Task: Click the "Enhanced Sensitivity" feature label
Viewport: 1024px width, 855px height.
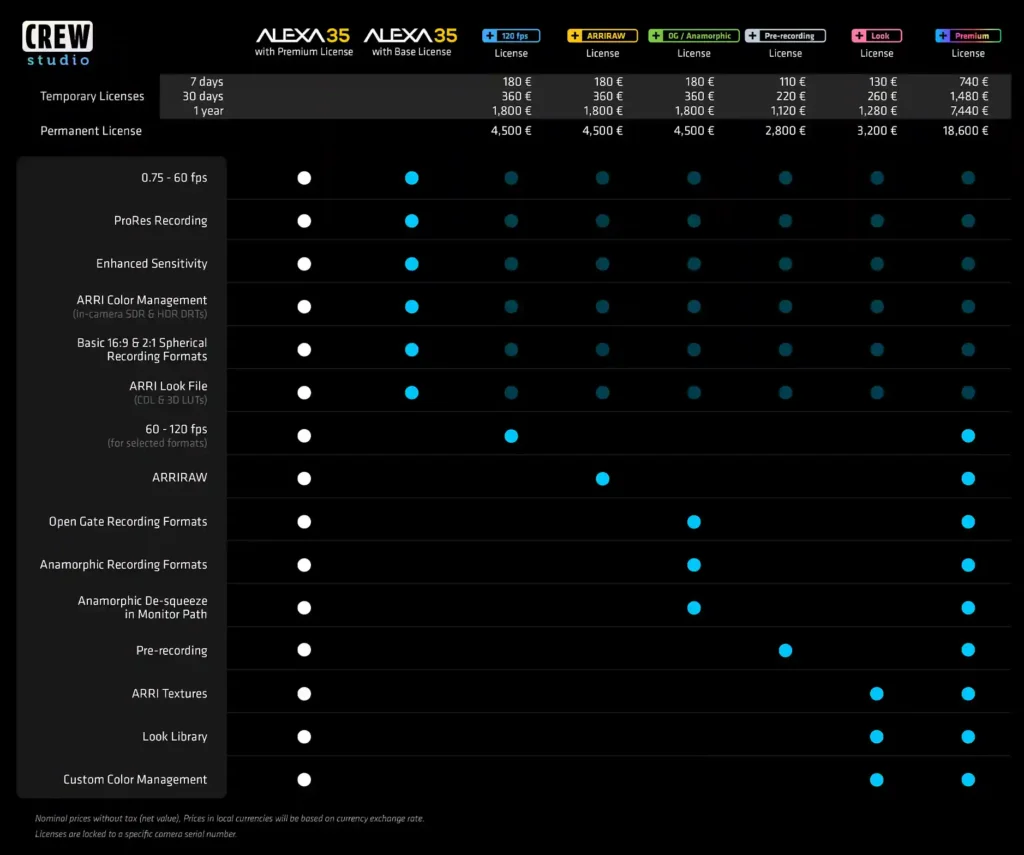Action: 152,263
